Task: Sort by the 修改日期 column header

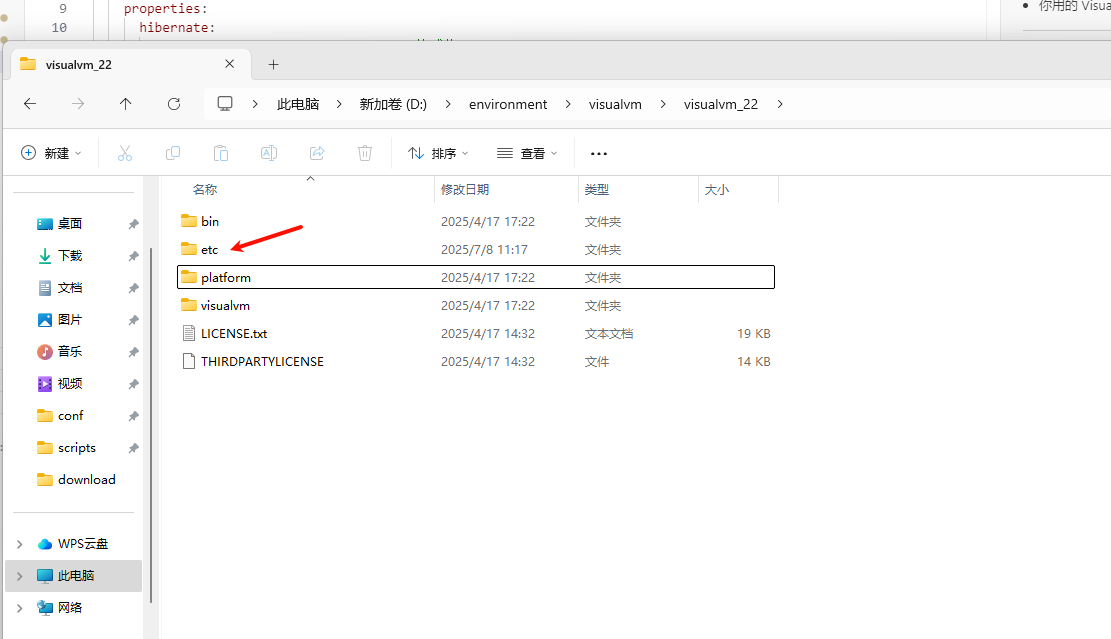Action: coord(465,190)
